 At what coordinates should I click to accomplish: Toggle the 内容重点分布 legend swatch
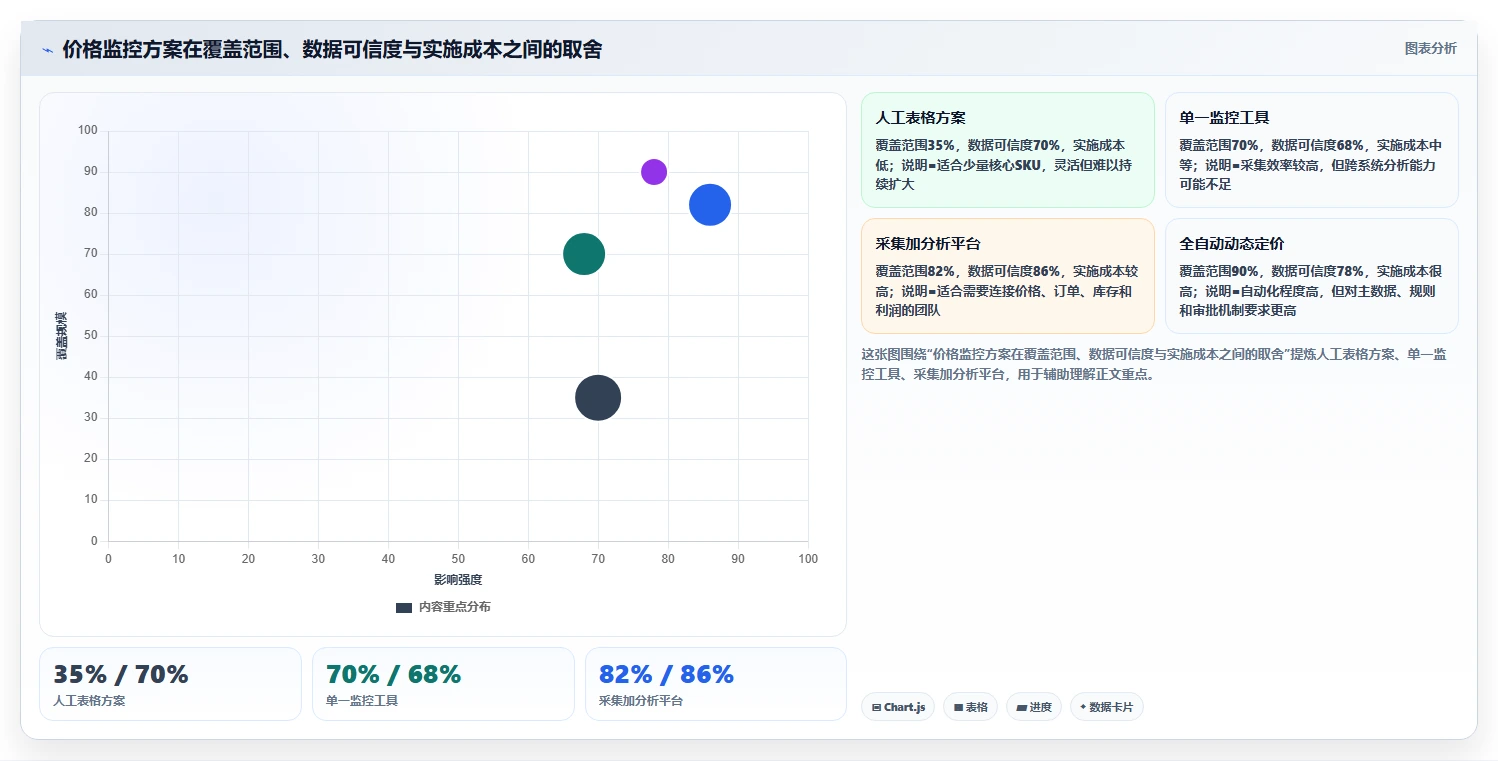[x=404, y=607]
